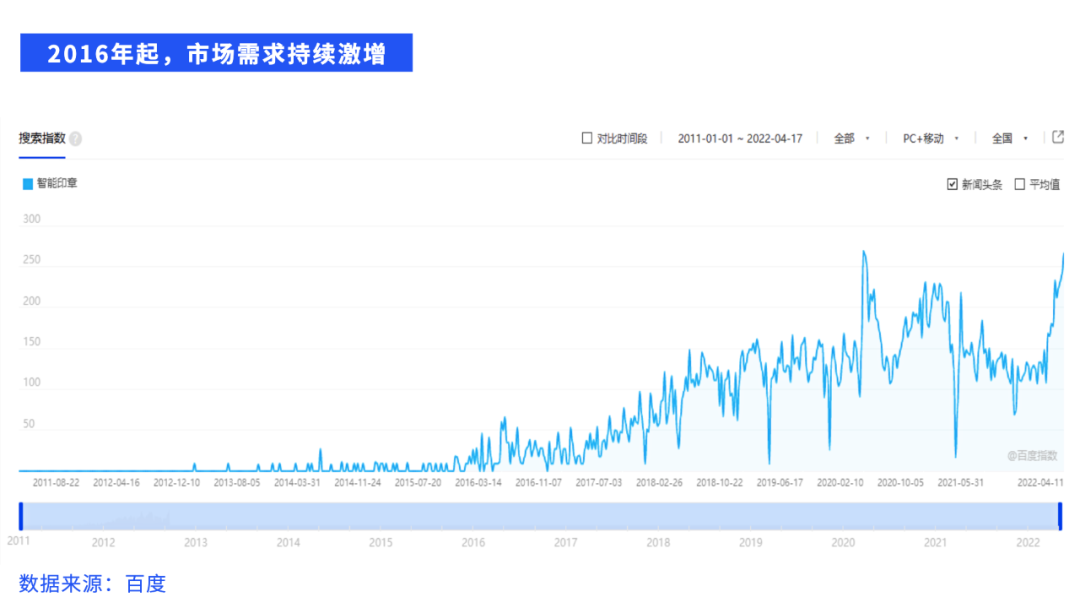Click the export icon at top right

point(1058,138)
